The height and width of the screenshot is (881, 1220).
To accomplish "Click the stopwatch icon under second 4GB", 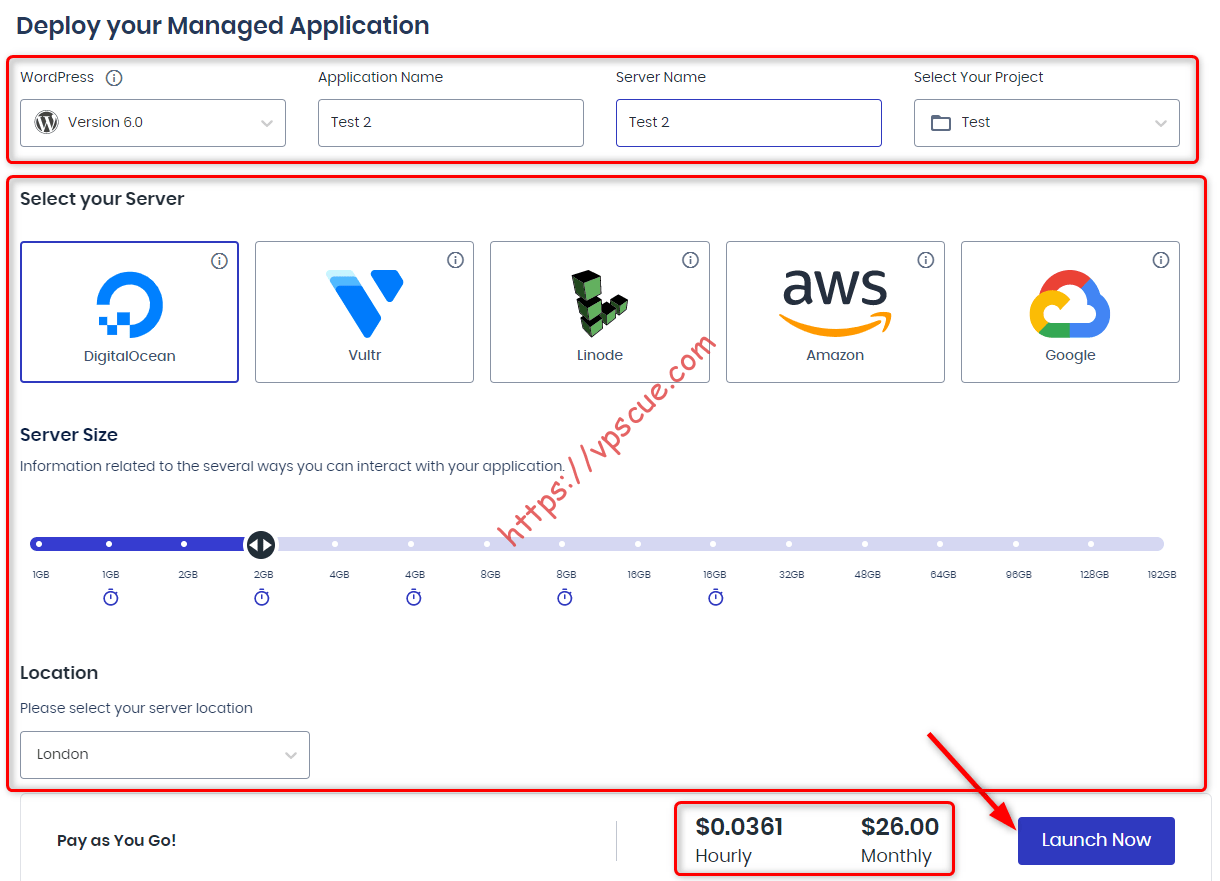I will click(x=414, y=597).
